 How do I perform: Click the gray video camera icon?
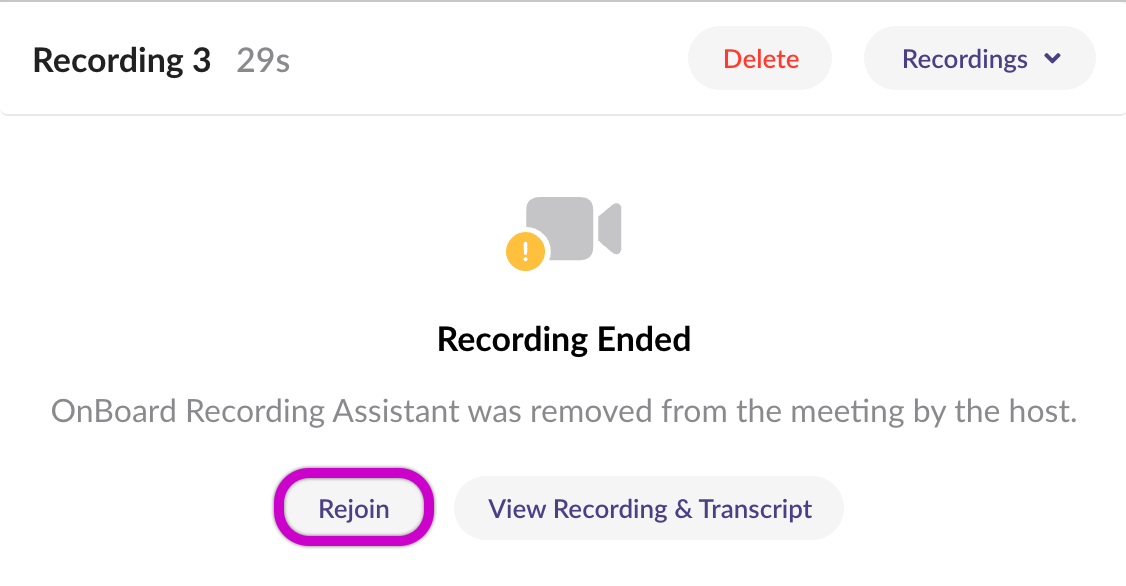[x=572, y=228]
